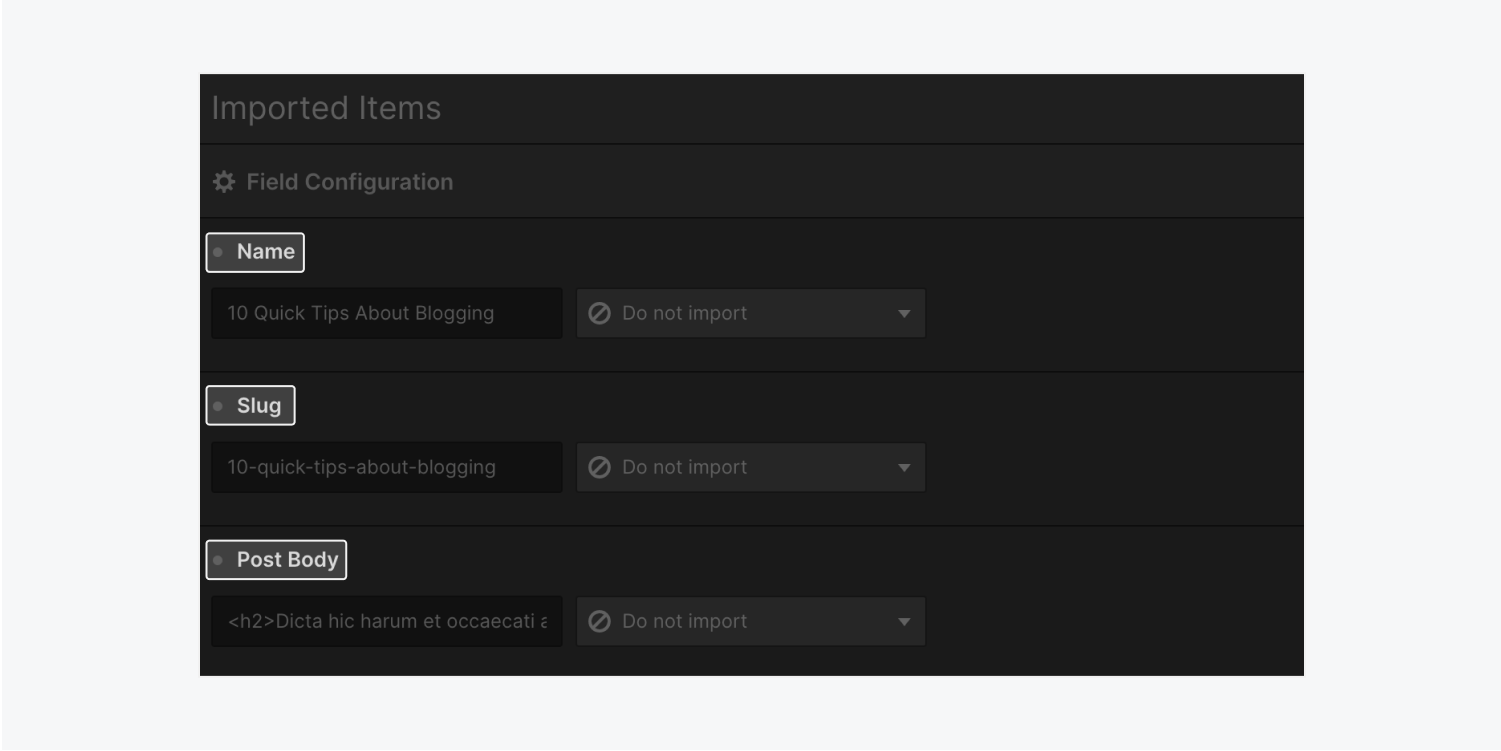Click the prohibition icon in Slug's dropdown
1501x751 pixels.
tap(598, 467)
